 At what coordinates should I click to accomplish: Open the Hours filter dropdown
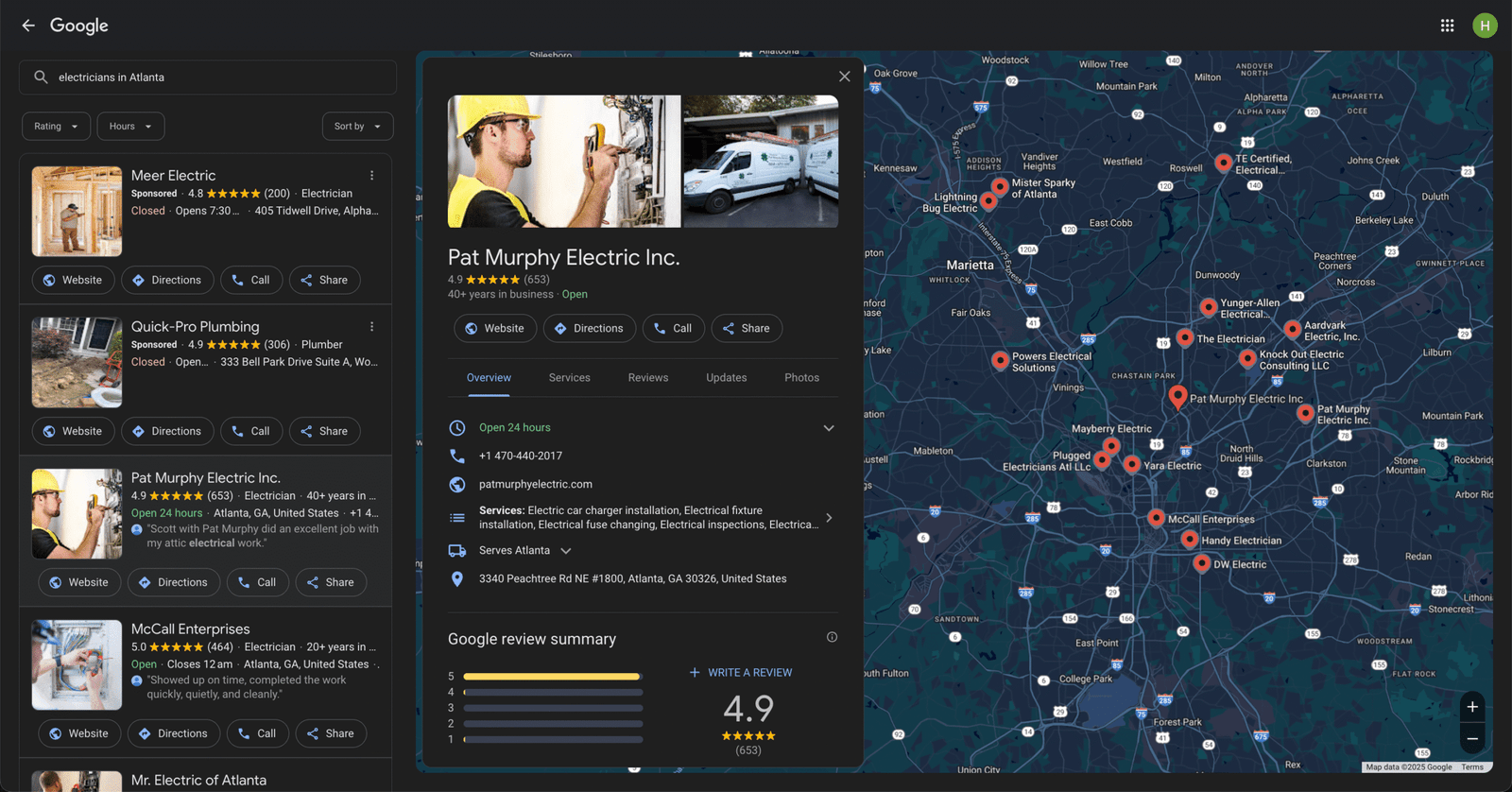point(130,127)
